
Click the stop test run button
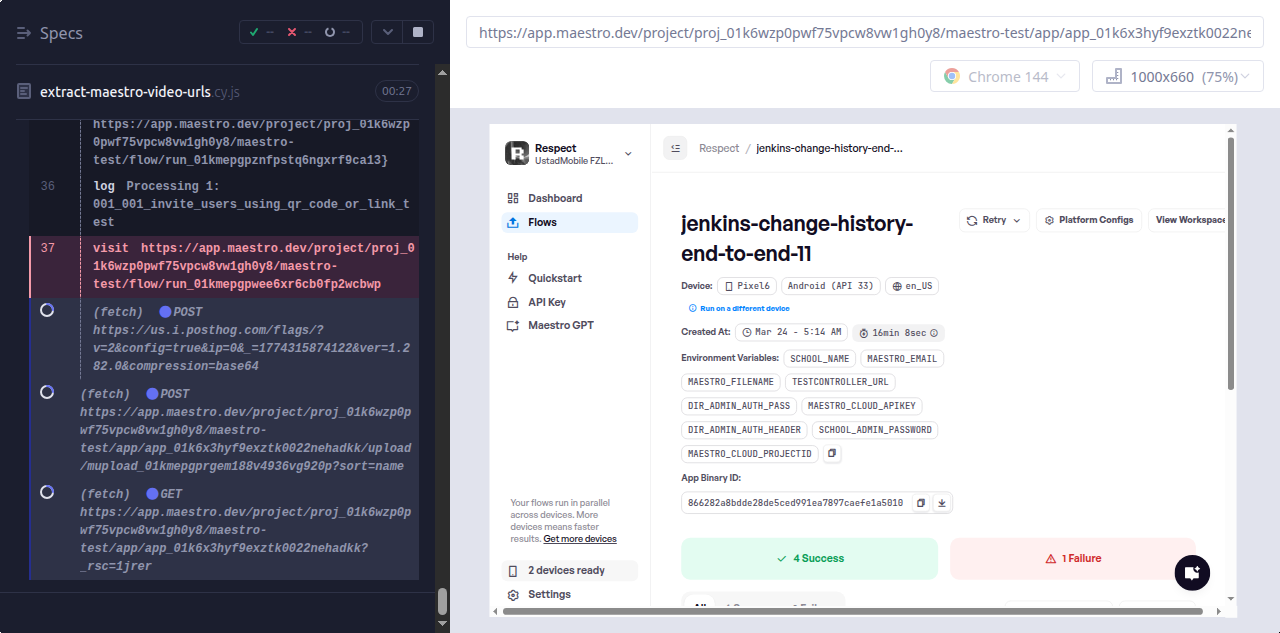[x=417, y=32]
